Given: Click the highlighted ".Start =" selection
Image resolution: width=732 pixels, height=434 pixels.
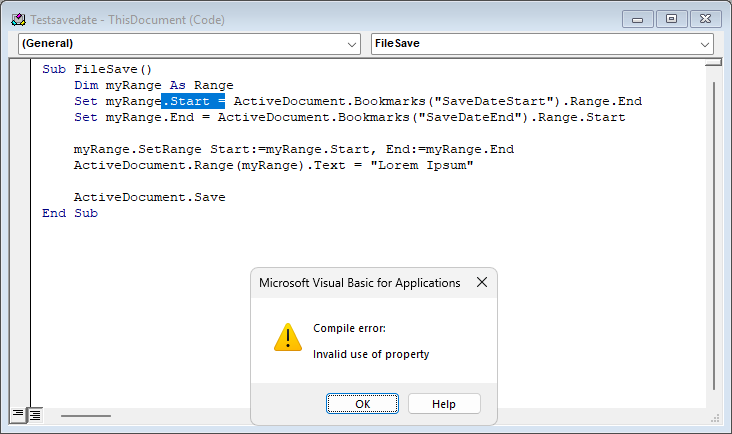Looking at the screenshot, I should coord(193,101).
